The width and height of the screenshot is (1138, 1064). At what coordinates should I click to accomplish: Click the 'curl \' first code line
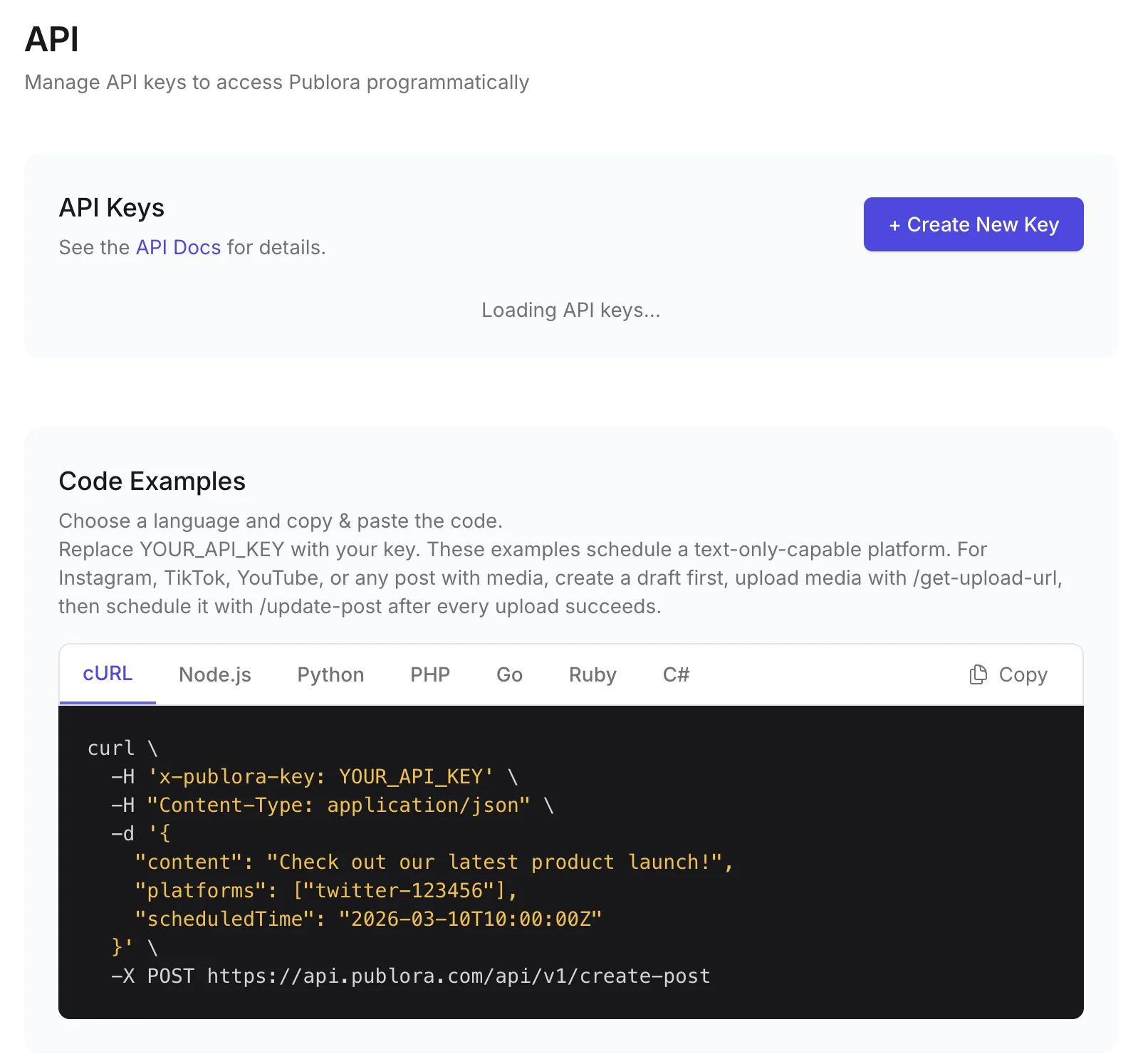point(122,748)
